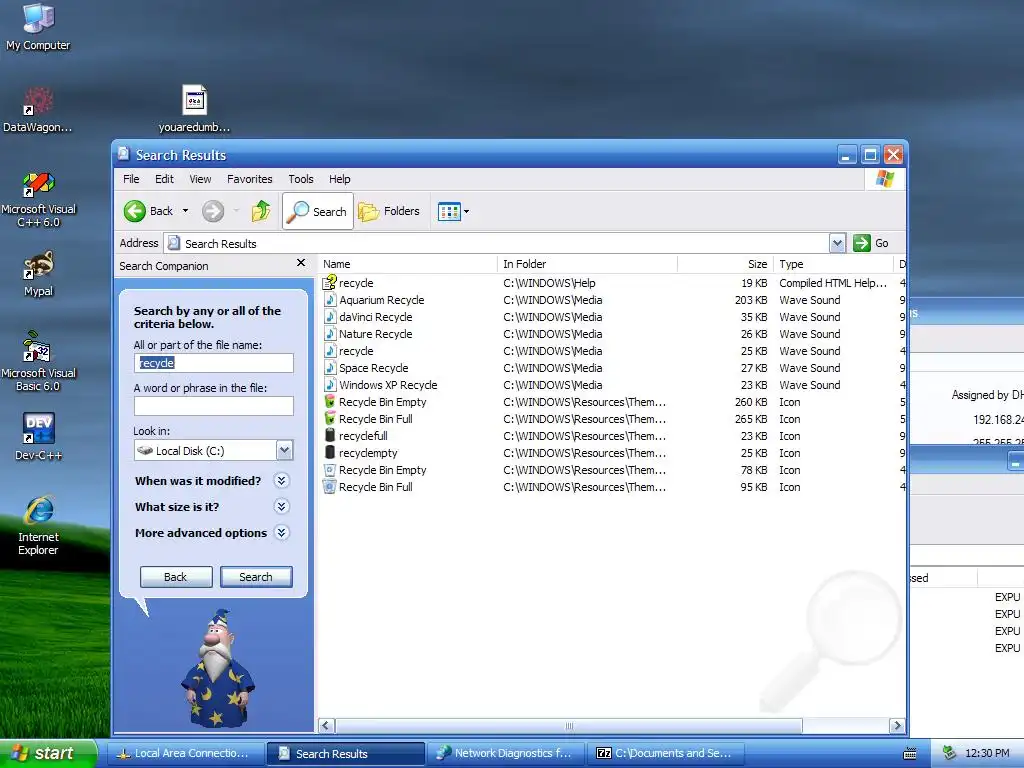1024x768 pixels.
Task: Select the recyclempty icon file
Action: click(x=330, y=453)
